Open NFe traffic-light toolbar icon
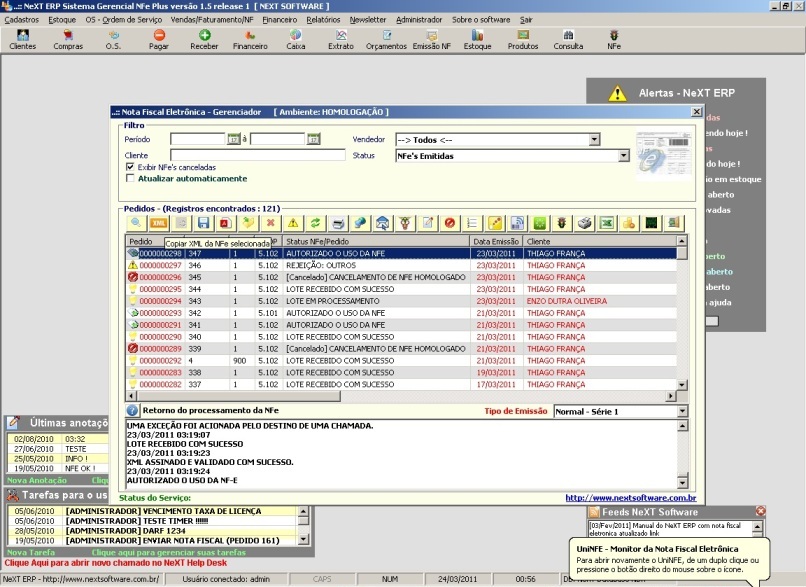The height and width of the screenshot is (587, 806). coord(614,40)
